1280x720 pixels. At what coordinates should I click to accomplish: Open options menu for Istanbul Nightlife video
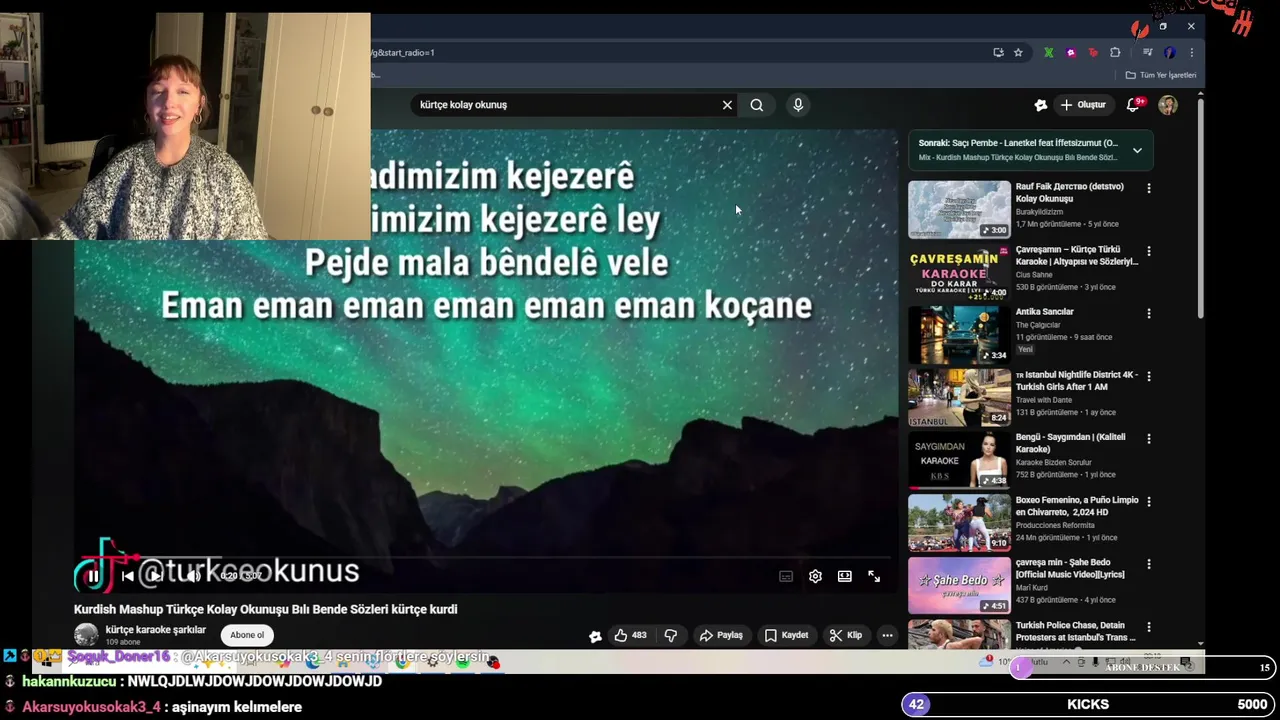[1148, 376]
